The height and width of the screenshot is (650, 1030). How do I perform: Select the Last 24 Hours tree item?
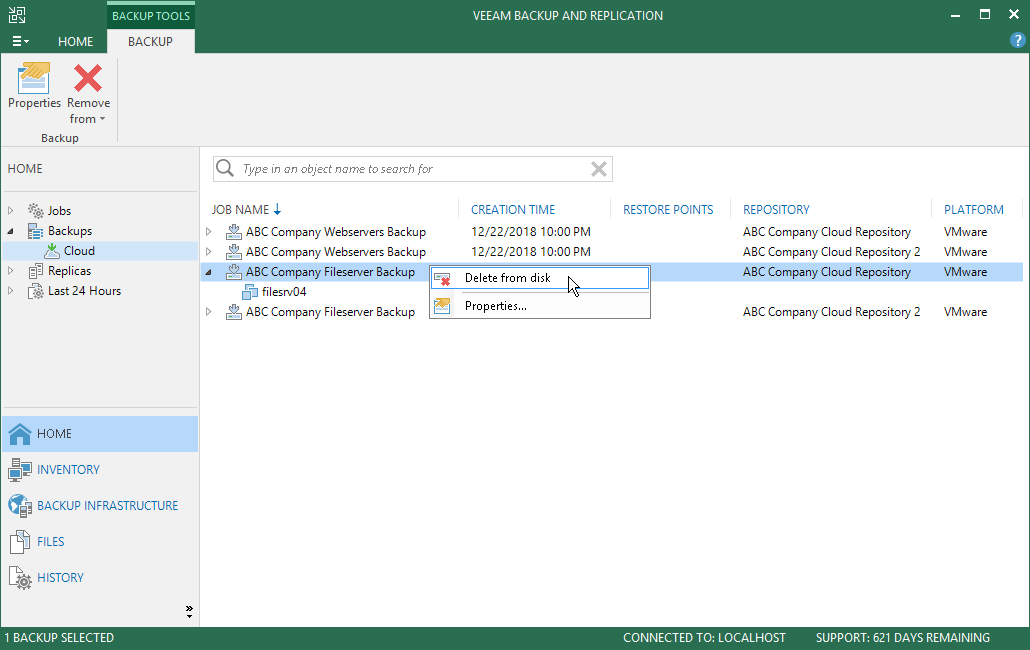pos(84,291)
